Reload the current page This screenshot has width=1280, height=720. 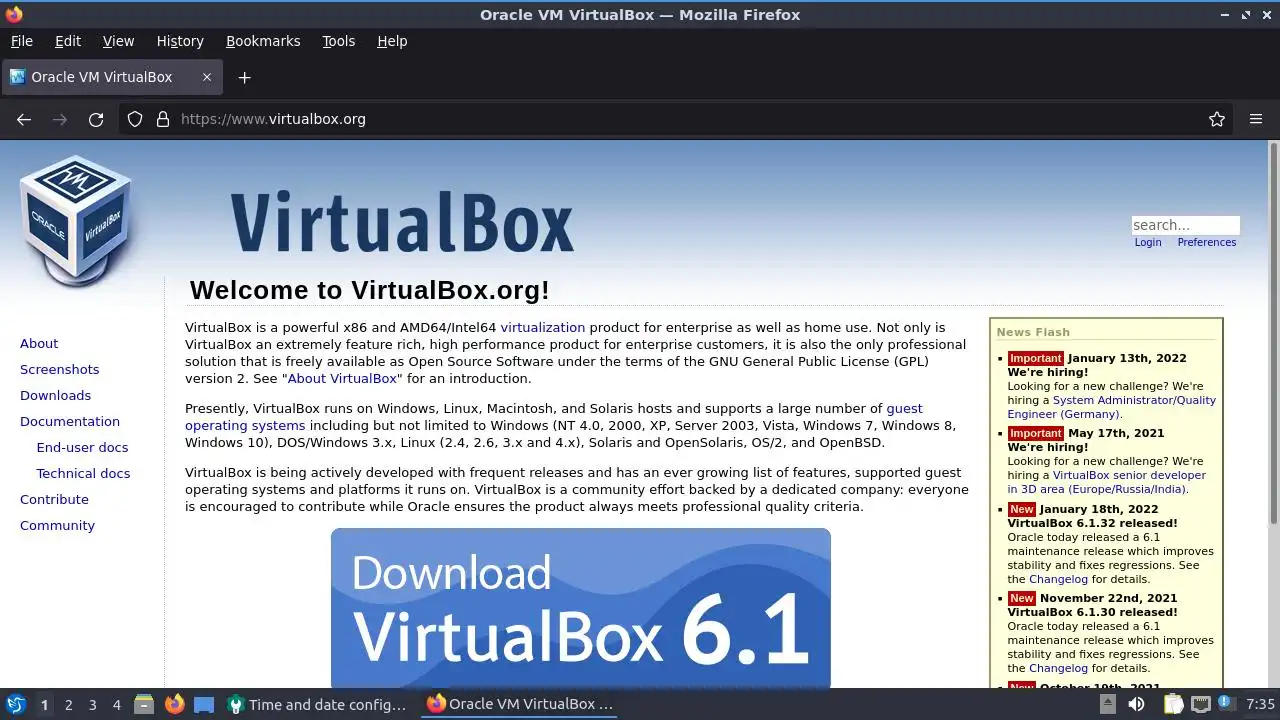[96, 119]
